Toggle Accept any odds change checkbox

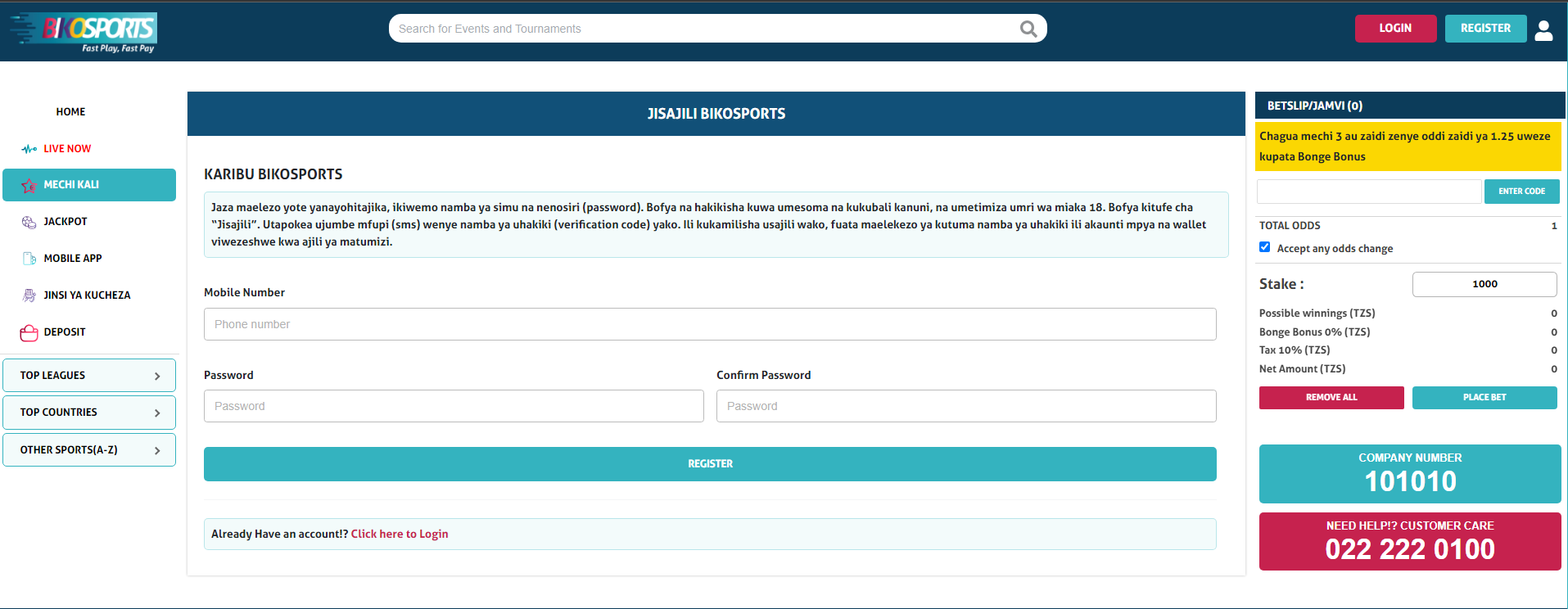click(x=1264, y=247)
